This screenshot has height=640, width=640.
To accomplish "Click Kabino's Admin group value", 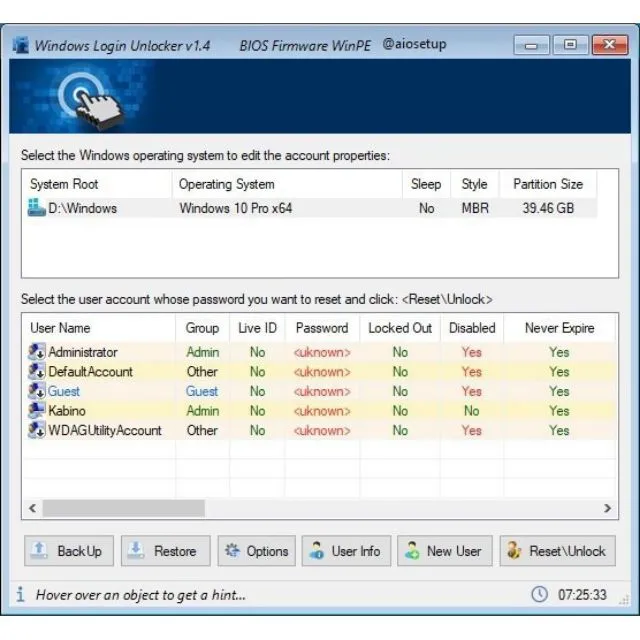I will [x=202, y=411].
